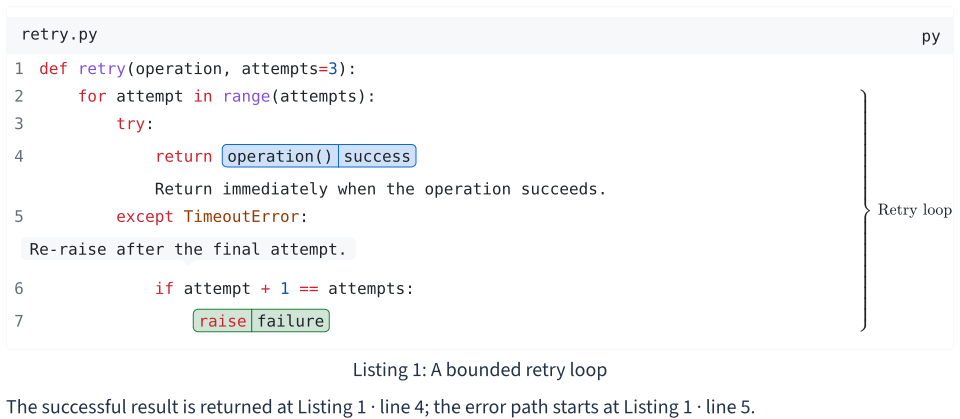This screenshot has height=419, width=960.
Task: Click the green failure annotation badge
Action: pyautogui.click(x=290, y=321)
